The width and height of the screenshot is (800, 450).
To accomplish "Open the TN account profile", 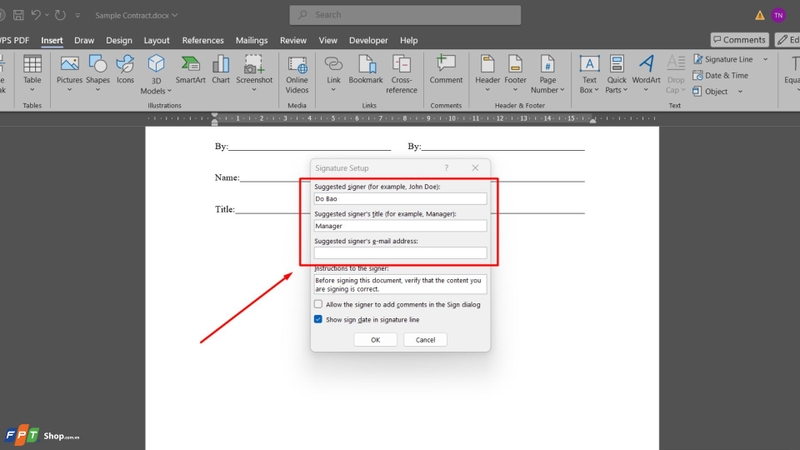I will pos(778,15).
